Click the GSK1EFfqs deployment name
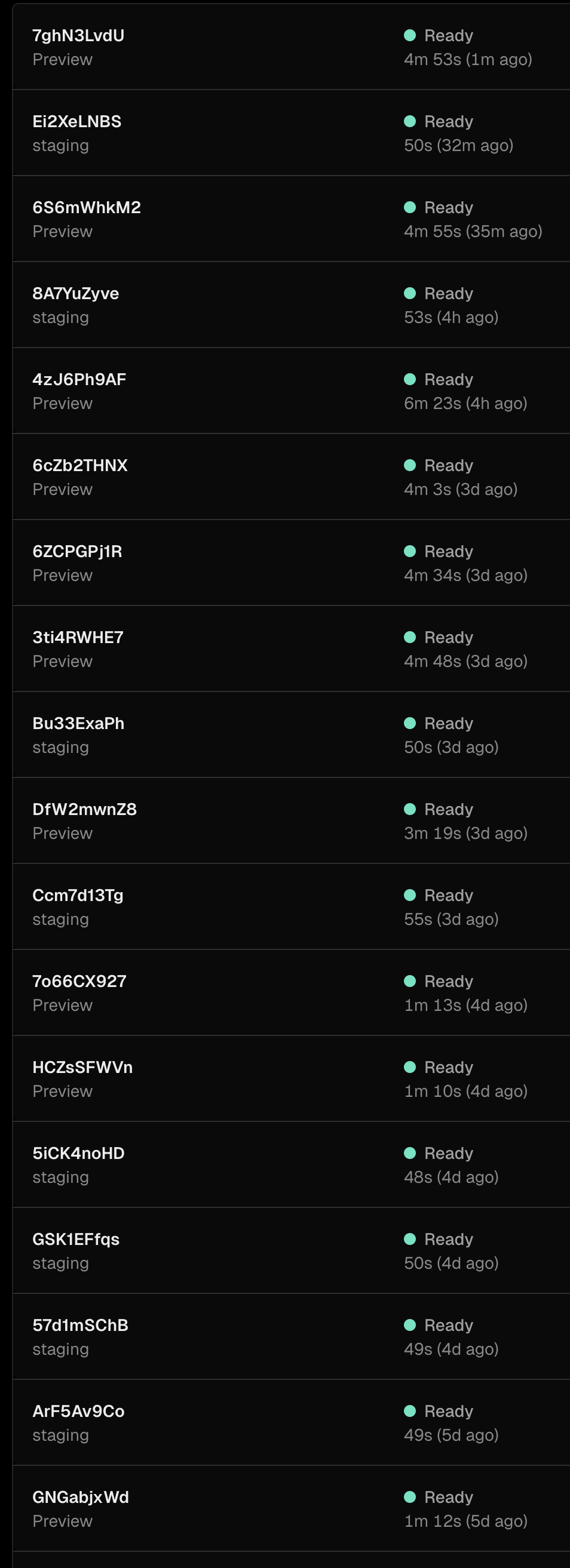The height and width of the screenshot is (1568, 570). click(76, 1238)
